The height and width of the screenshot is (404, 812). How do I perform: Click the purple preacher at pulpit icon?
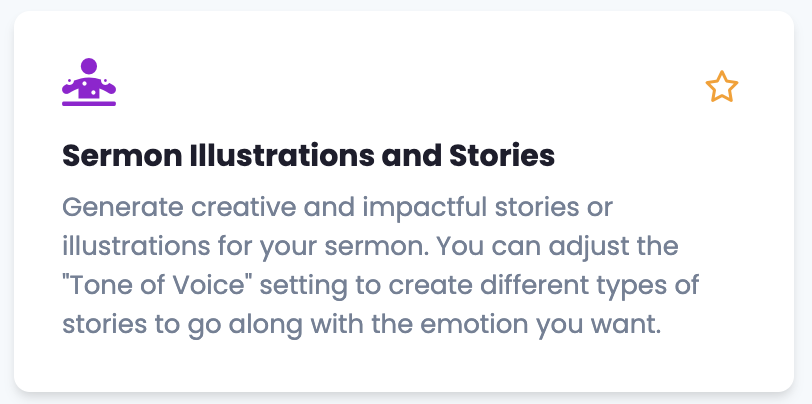tap(89, 82)
